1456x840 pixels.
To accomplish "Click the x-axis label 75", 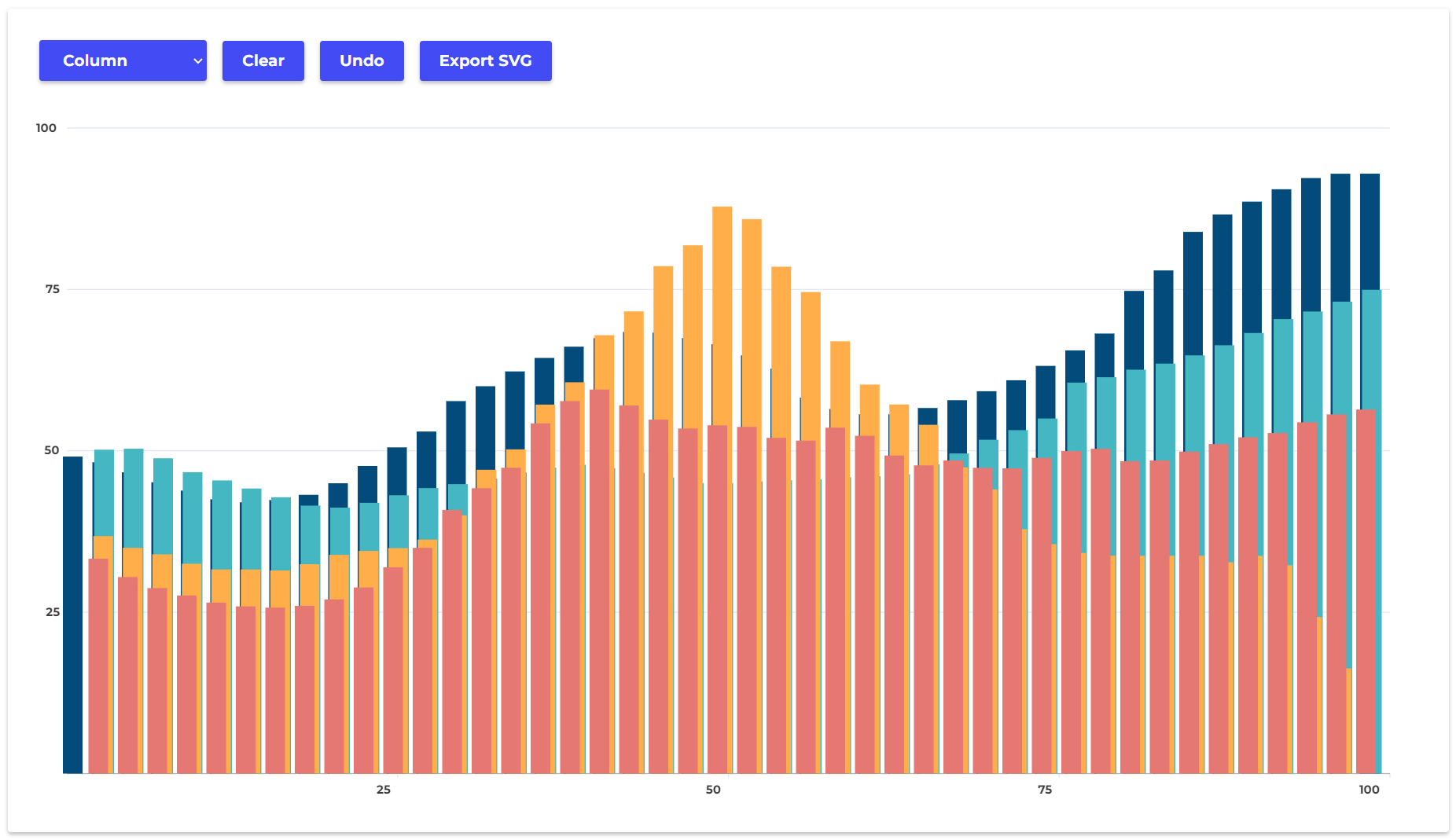I will pyautogui.click(x=1044, y=790).
